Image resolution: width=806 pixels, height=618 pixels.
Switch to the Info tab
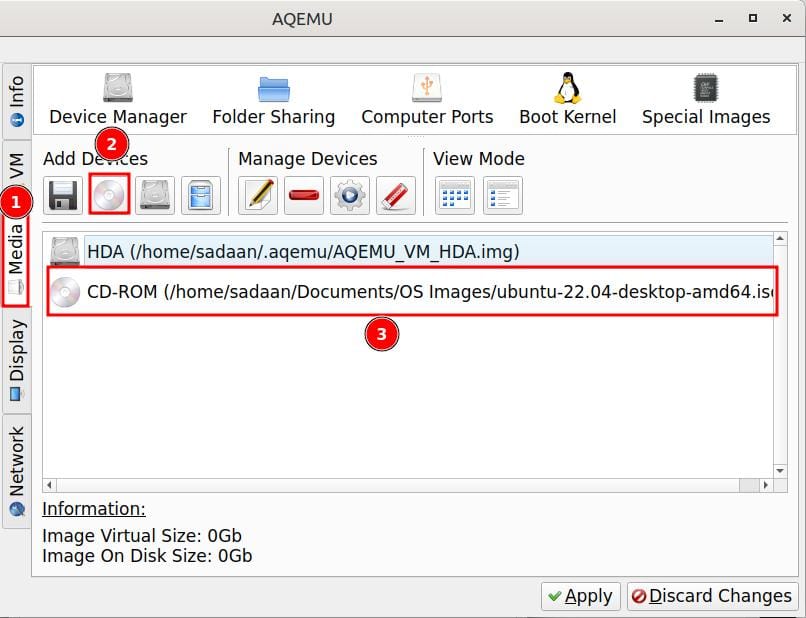[16, 101]
